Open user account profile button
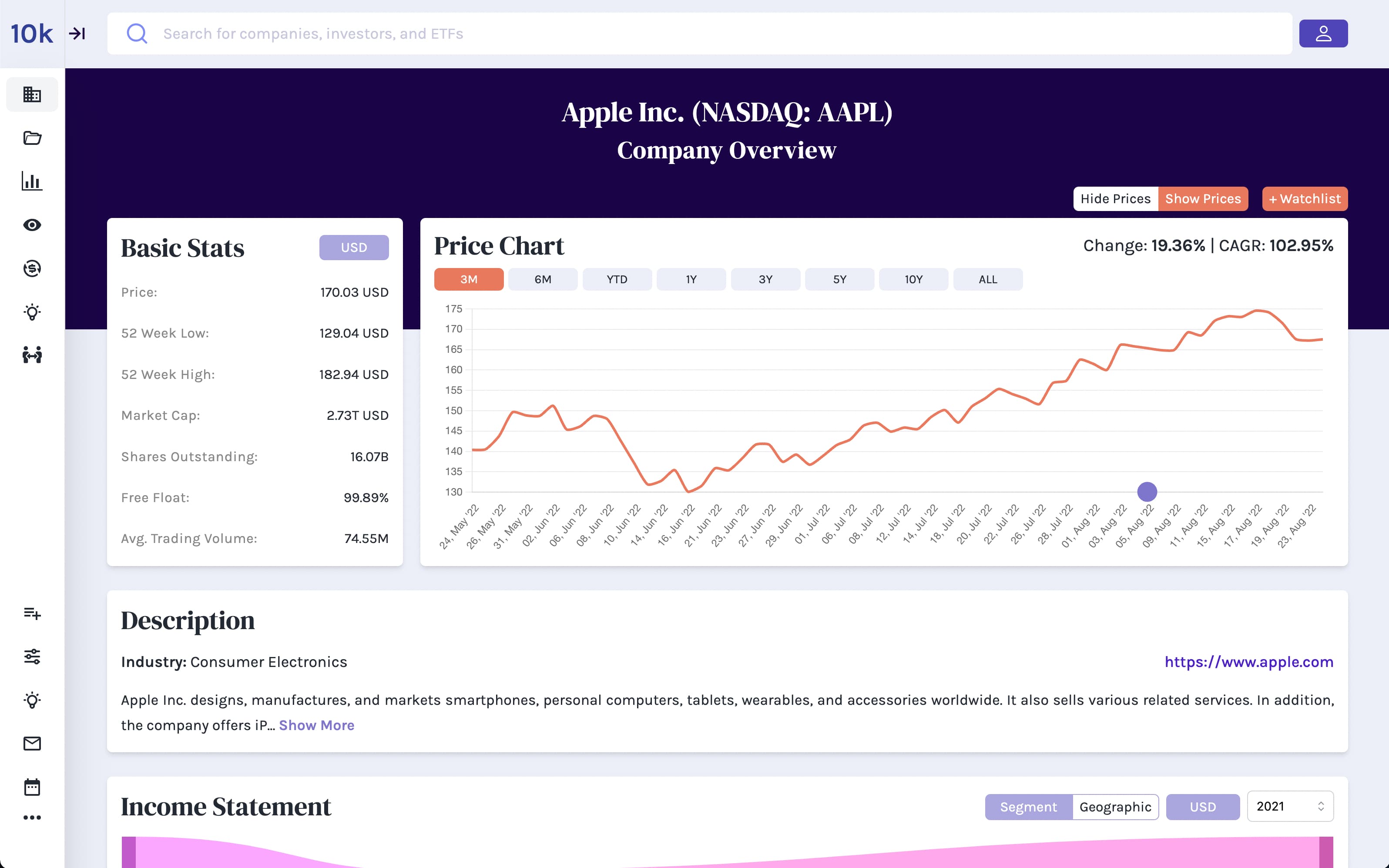The height and width of the screenshot is (868, 1389). (x=1323, y=34)
